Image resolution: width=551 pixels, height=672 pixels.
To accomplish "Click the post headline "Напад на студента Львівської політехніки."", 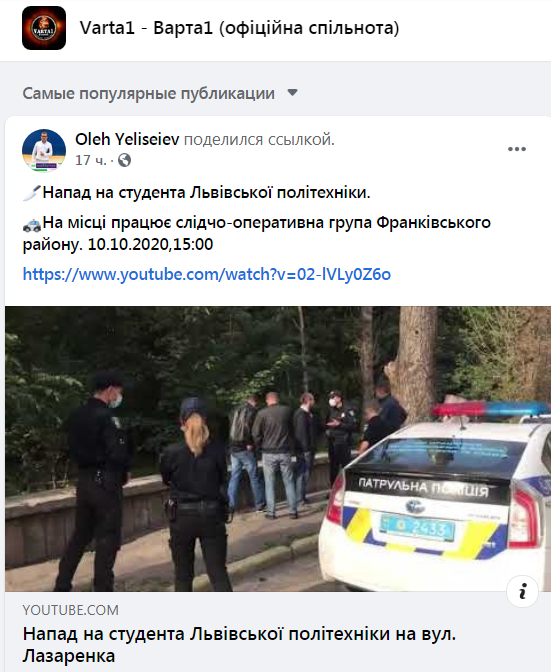I will tap(206, 193).
